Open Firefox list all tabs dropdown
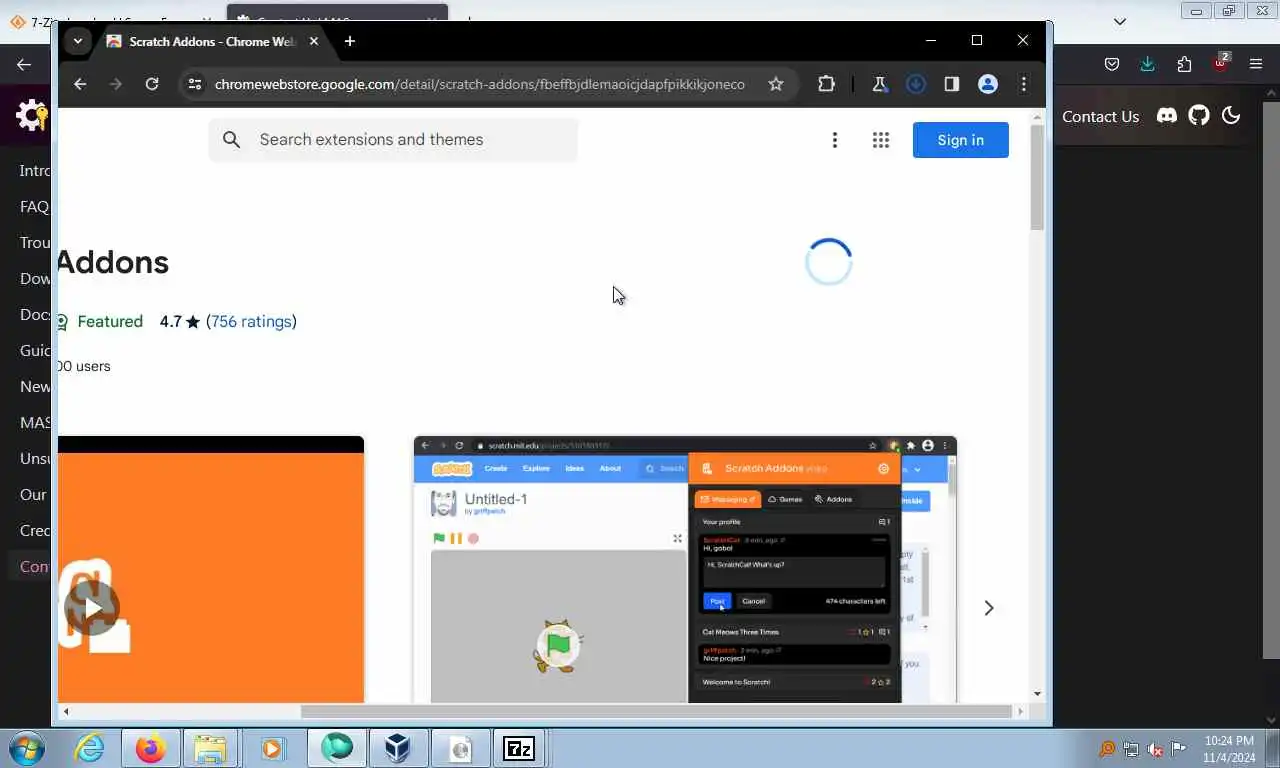This screenshot has width=1280, height=768. tap(1120, 21)
